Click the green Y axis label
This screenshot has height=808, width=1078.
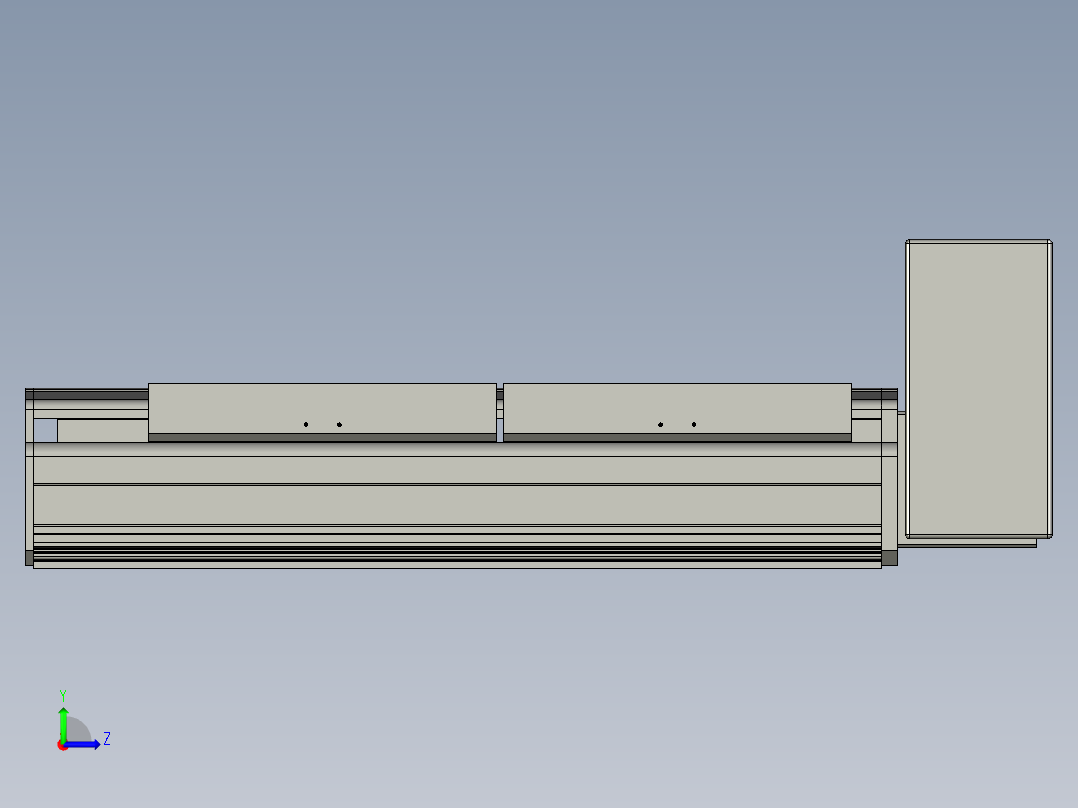tap(62, 694)
